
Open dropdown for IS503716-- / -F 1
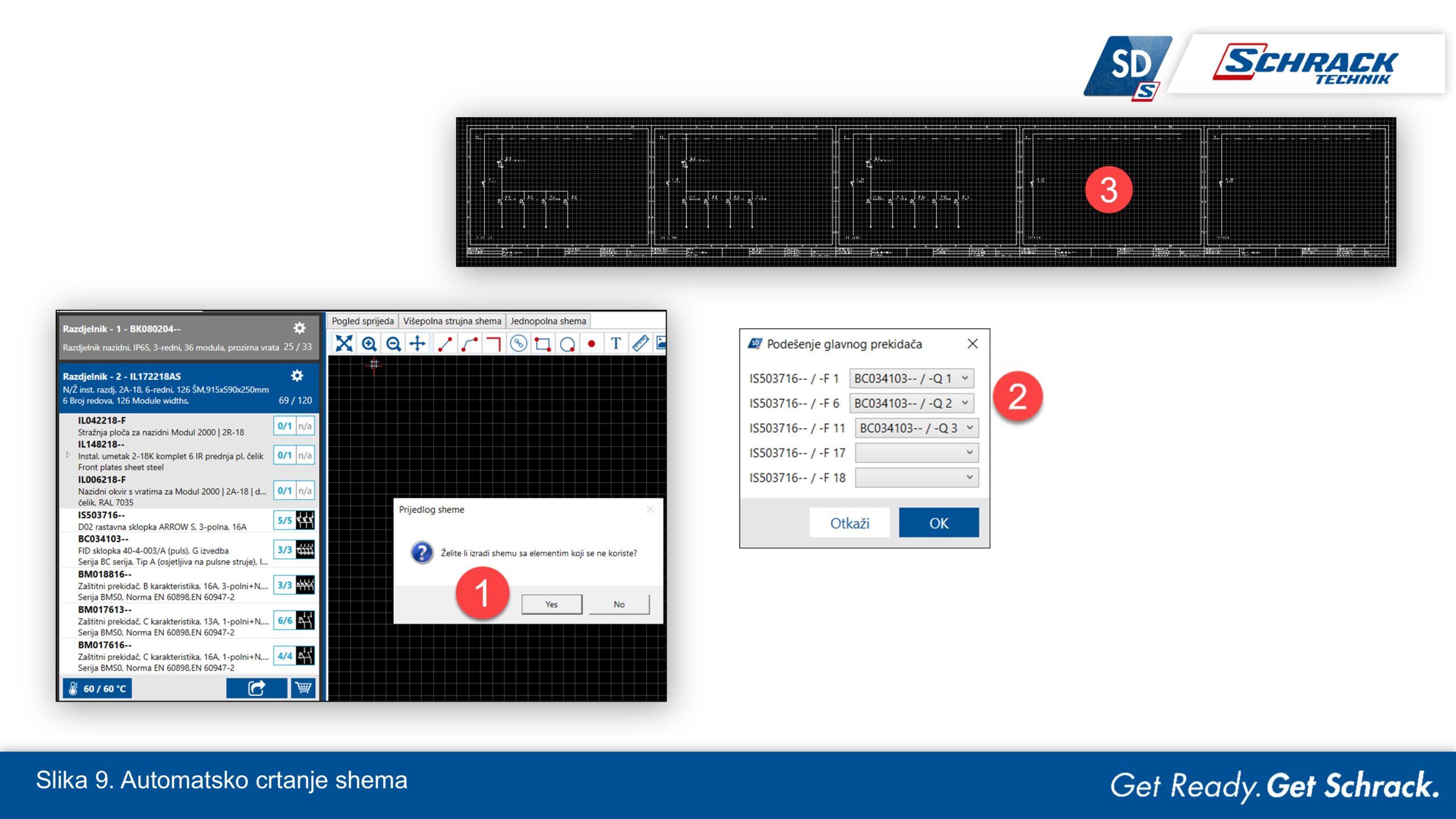[912, 378]
